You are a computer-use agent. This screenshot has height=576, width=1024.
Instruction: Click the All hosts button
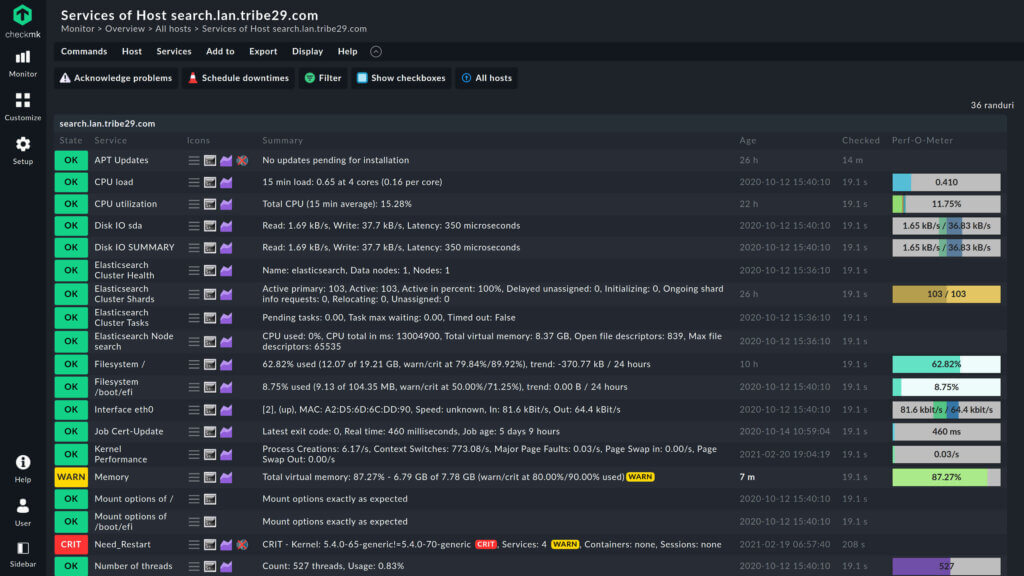pyautogui.click(x=486, y=77)
